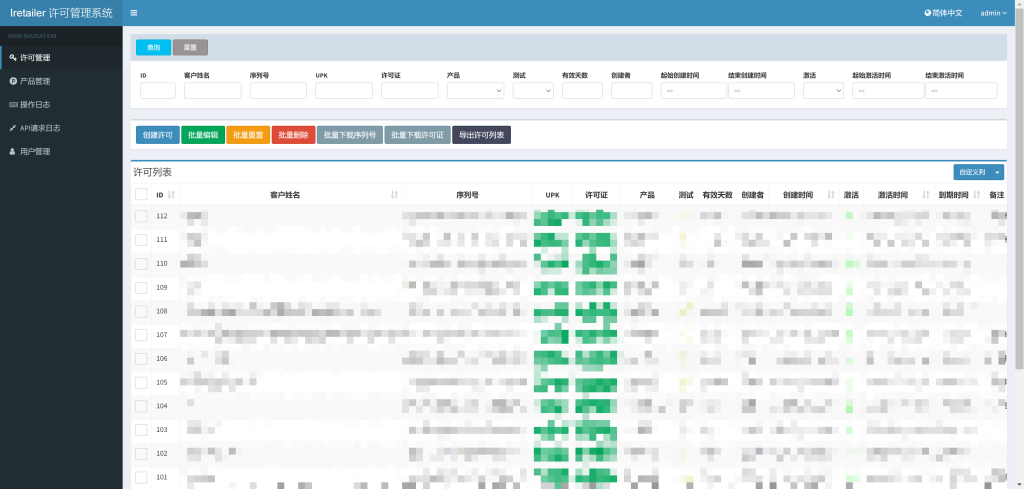Screen dimensions: 1024x489
Task: Check the checkbox for row ID 112
Action: click(x=141, y=216)
